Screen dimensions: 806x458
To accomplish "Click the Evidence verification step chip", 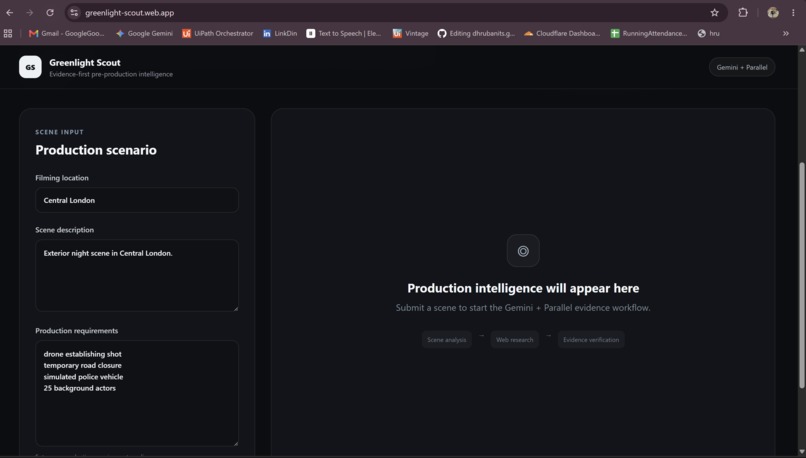I will pos(591,340).
